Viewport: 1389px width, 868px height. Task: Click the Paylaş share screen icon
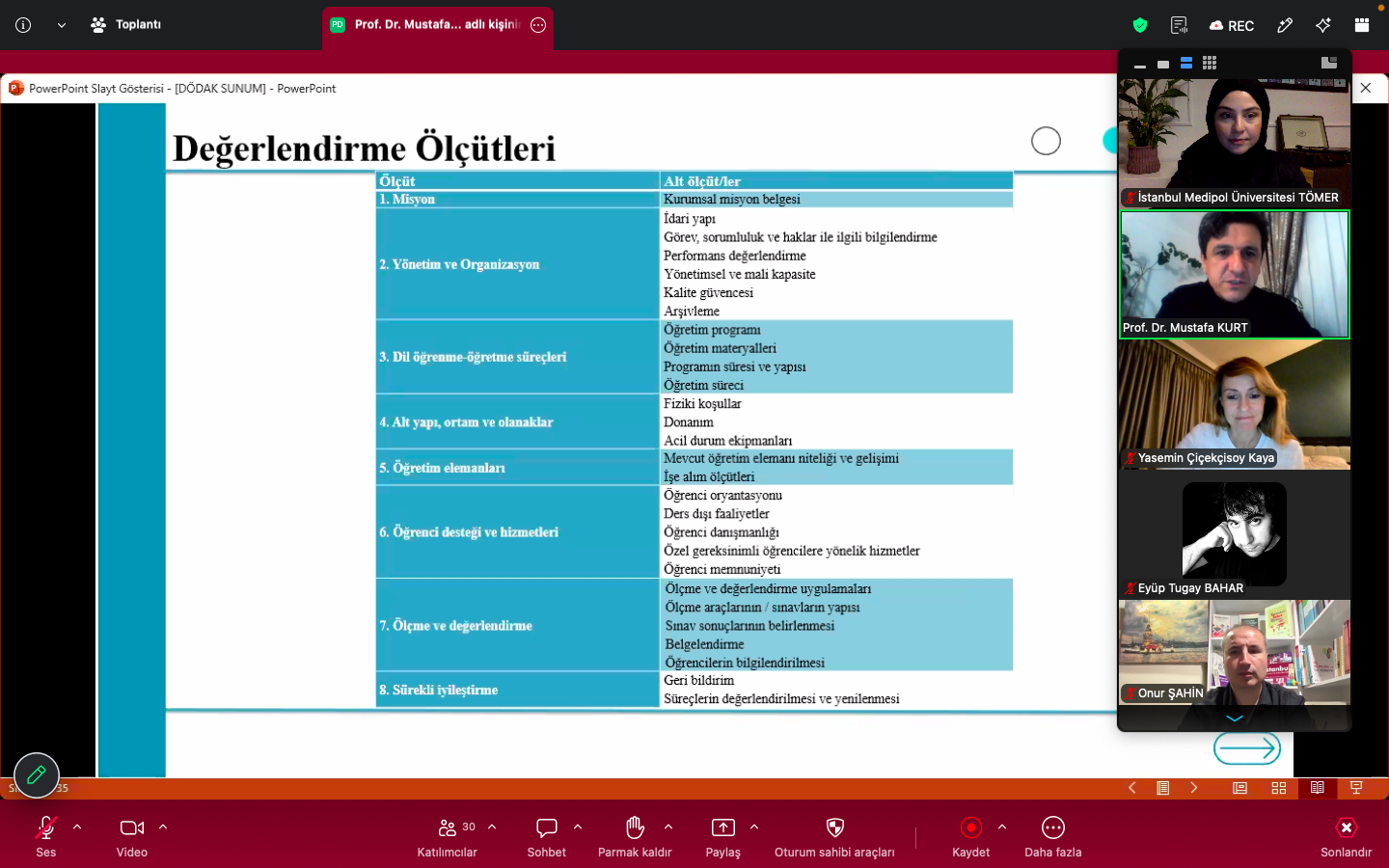point(723,827)
